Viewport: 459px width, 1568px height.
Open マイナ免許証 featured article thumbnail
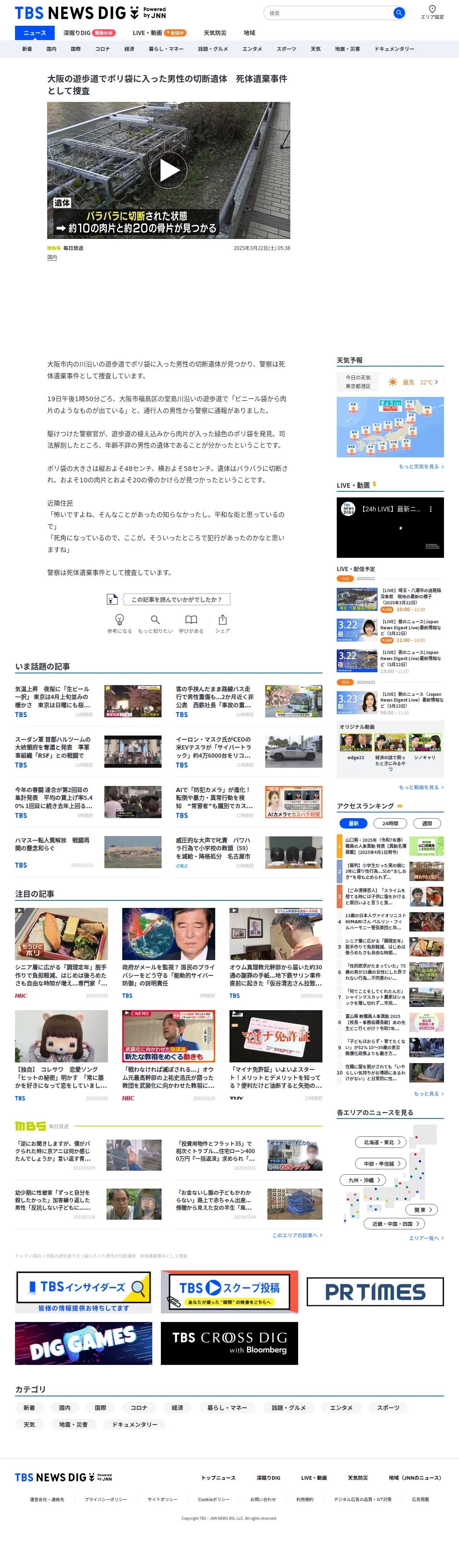[276, 1037]
